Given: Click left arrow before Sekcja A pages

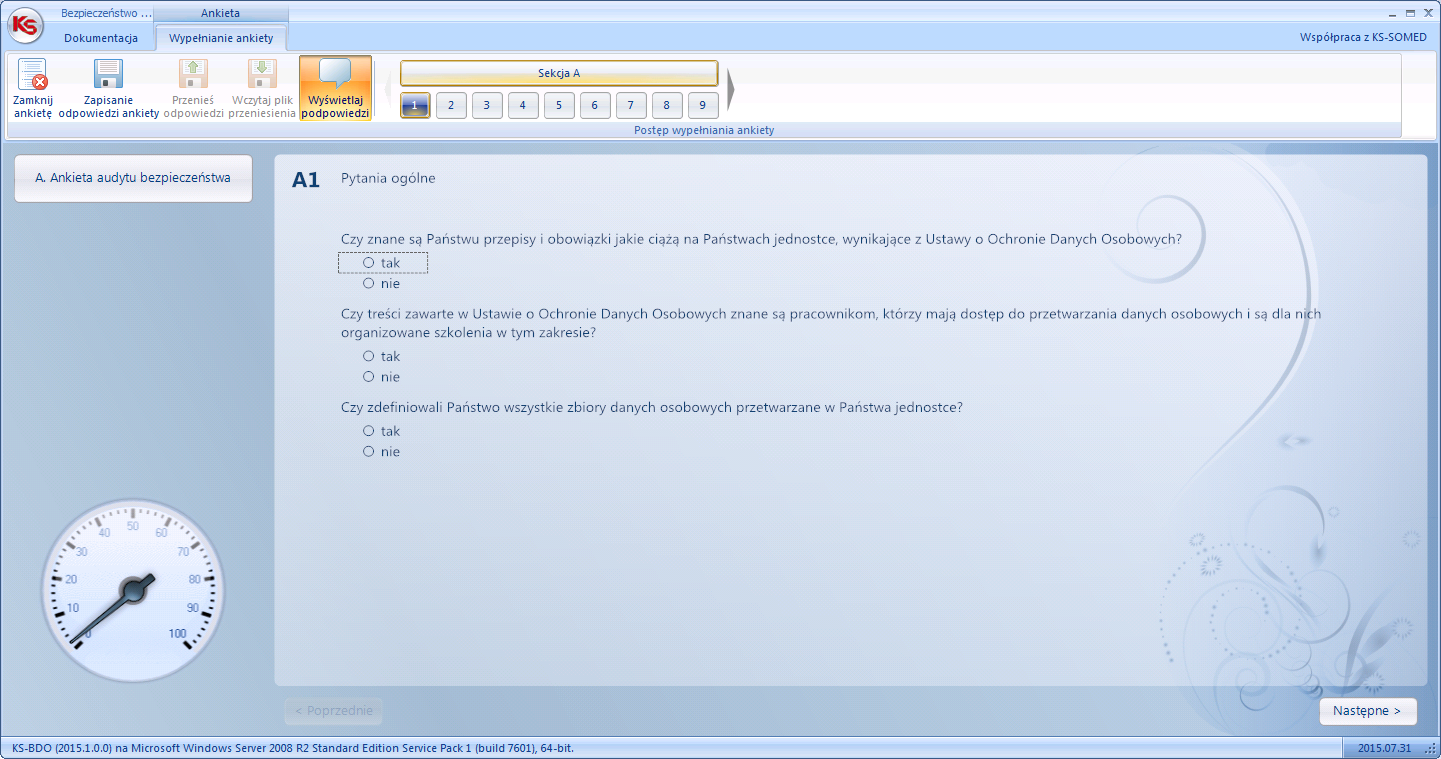Looking at the screenshot, I should pos(389,90).
